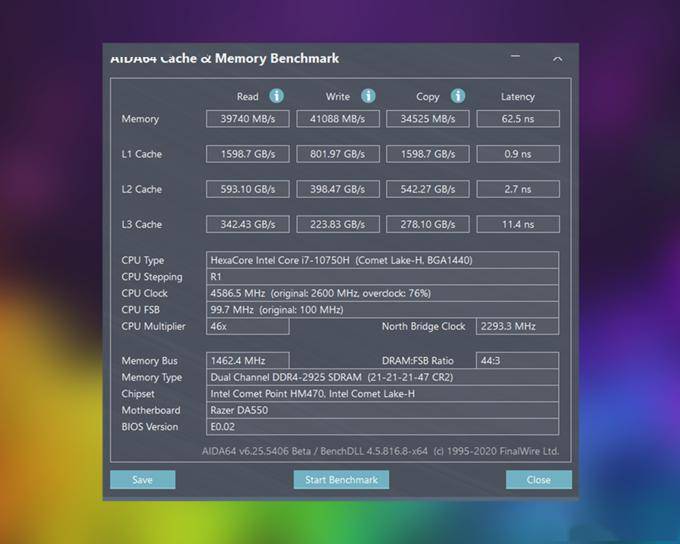This screenshot has height=544, width=680.
Task: Select Memory Latency value 62.5 ns
Action: (518, 119)
